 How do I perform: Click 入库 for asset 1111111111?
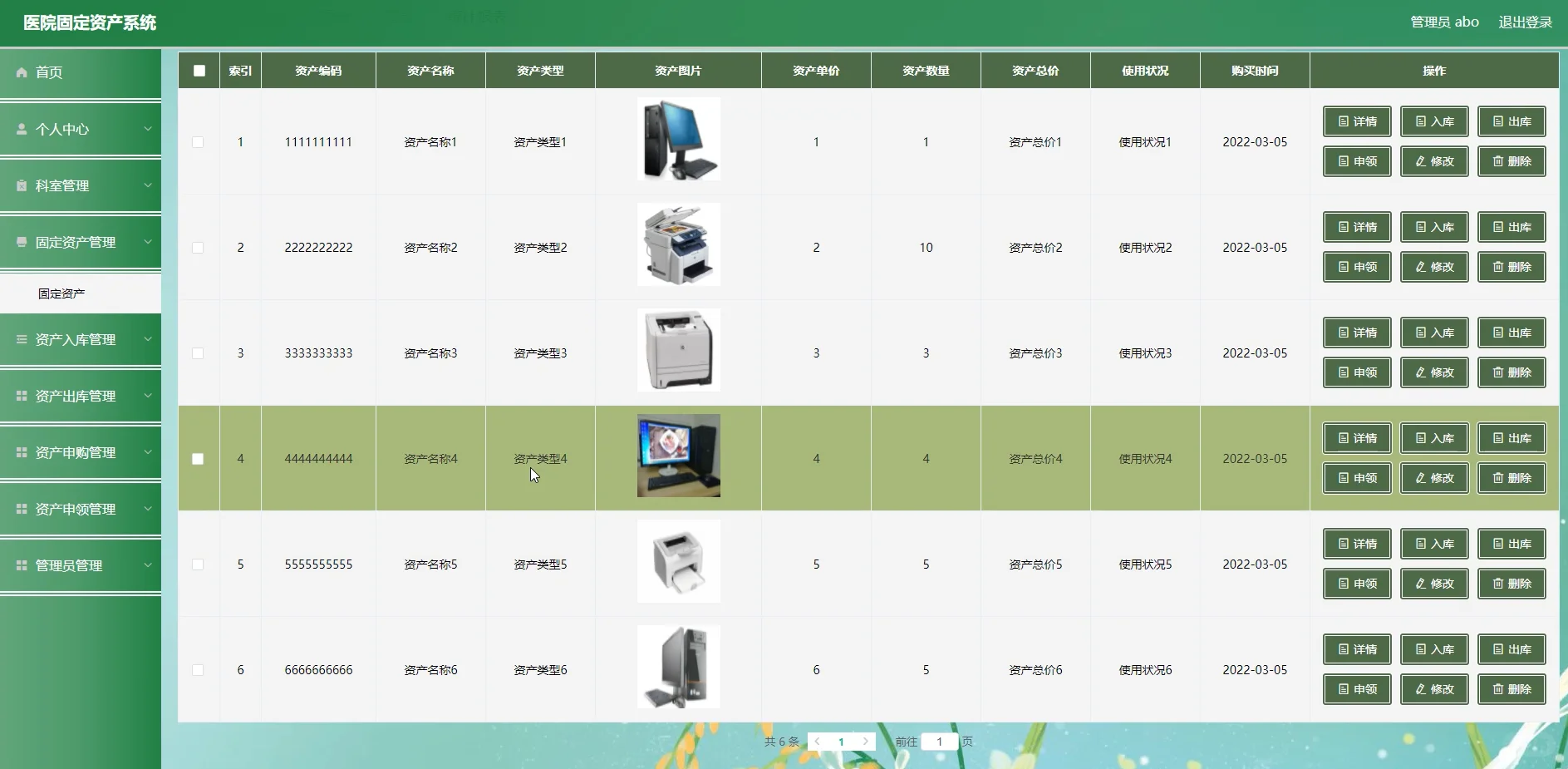[1434, 121]
